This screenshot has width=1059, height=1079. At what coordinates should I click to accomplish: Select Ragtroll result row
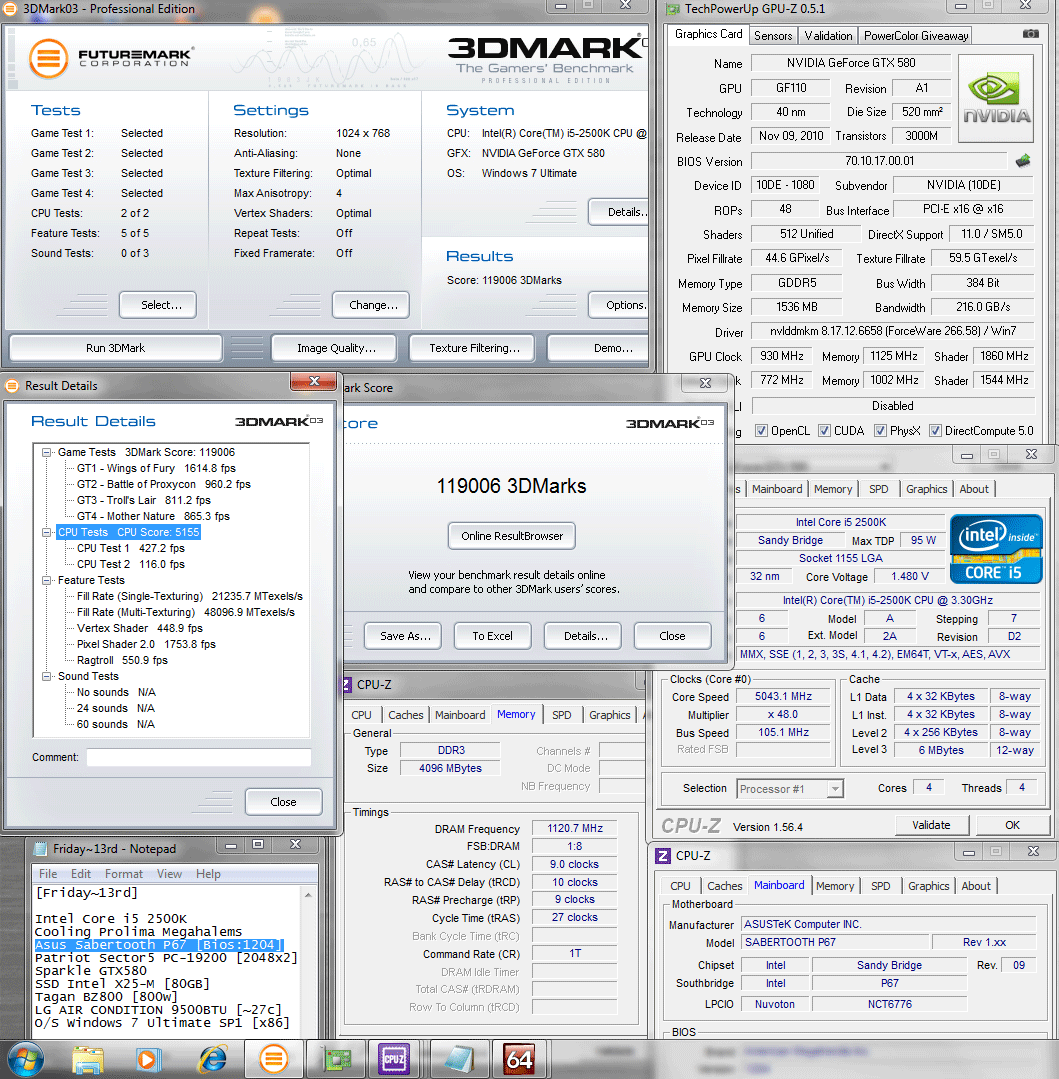[122, 660]
